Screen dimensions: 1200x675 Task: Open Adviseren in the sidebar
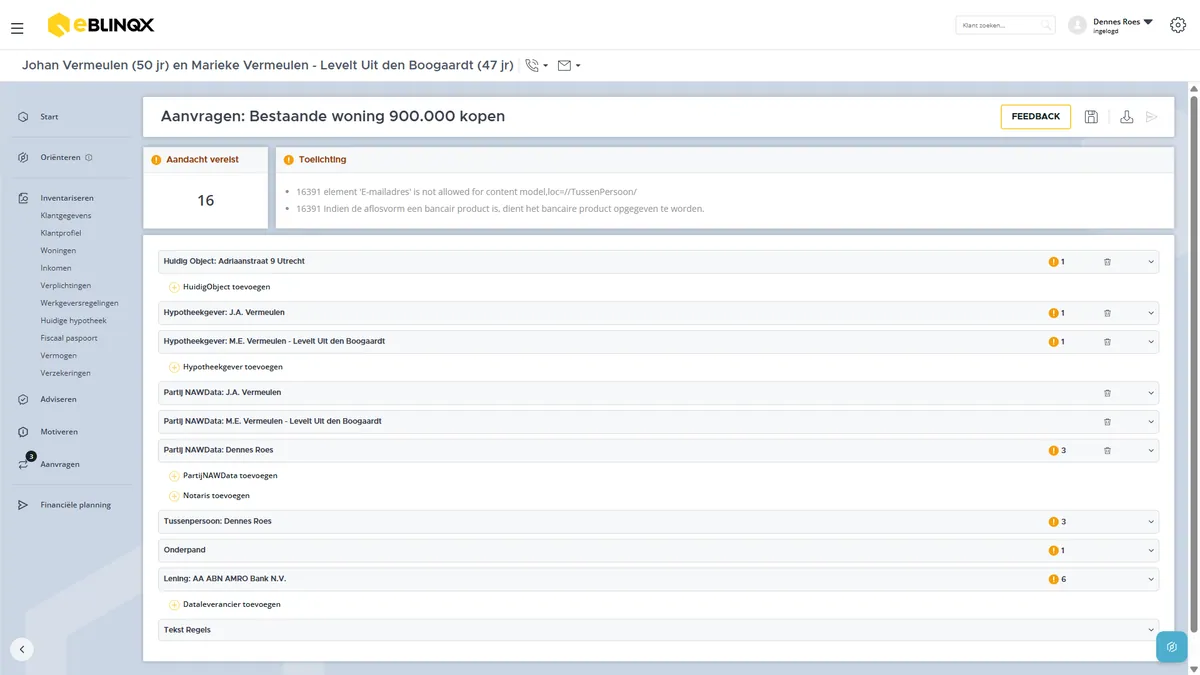click(58, 399)
